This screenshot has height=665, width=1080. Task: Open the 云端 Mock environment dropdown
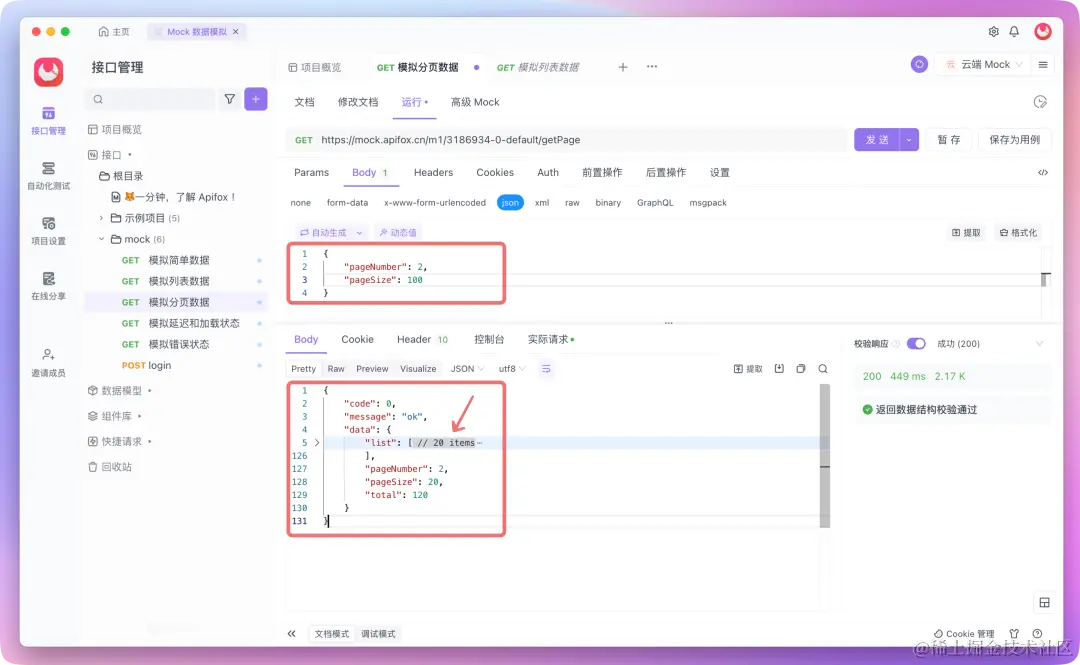(984, 64)
